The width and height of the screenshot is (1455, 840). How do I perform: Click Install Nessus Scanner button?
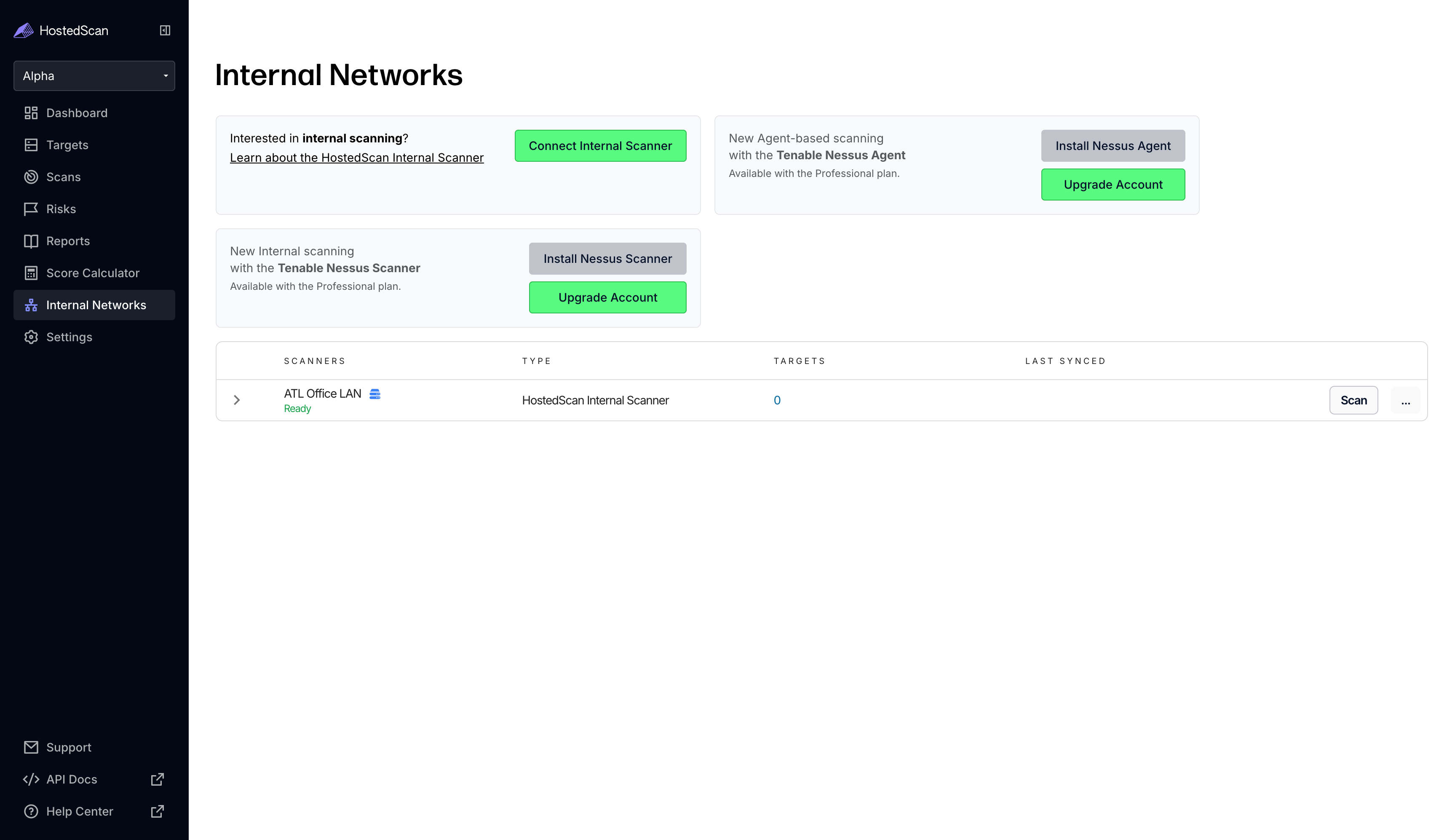607,259
